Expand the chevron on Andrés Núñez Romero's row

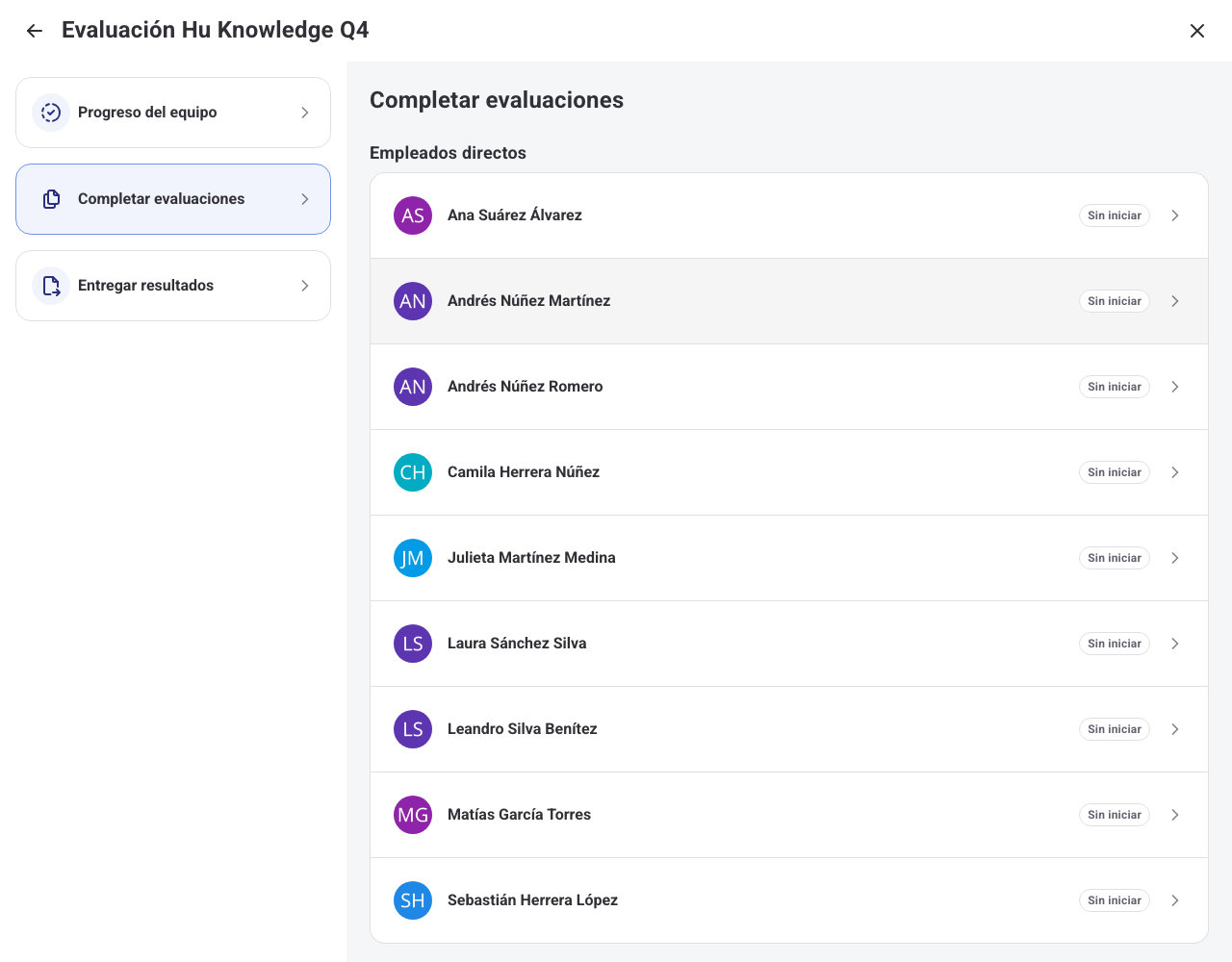click(1175, 387)
